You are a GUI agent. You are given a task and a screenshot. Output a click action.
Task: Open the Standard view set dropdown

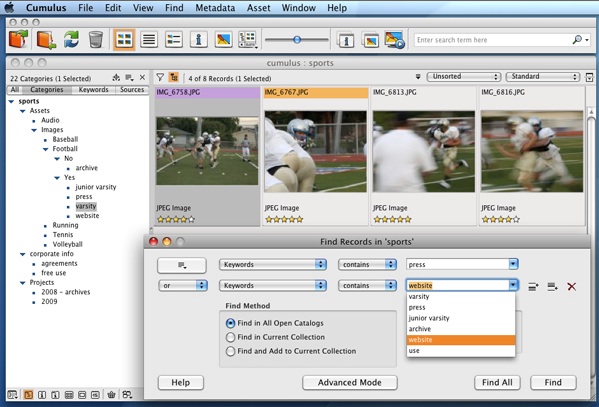click(x=543, y=76)
